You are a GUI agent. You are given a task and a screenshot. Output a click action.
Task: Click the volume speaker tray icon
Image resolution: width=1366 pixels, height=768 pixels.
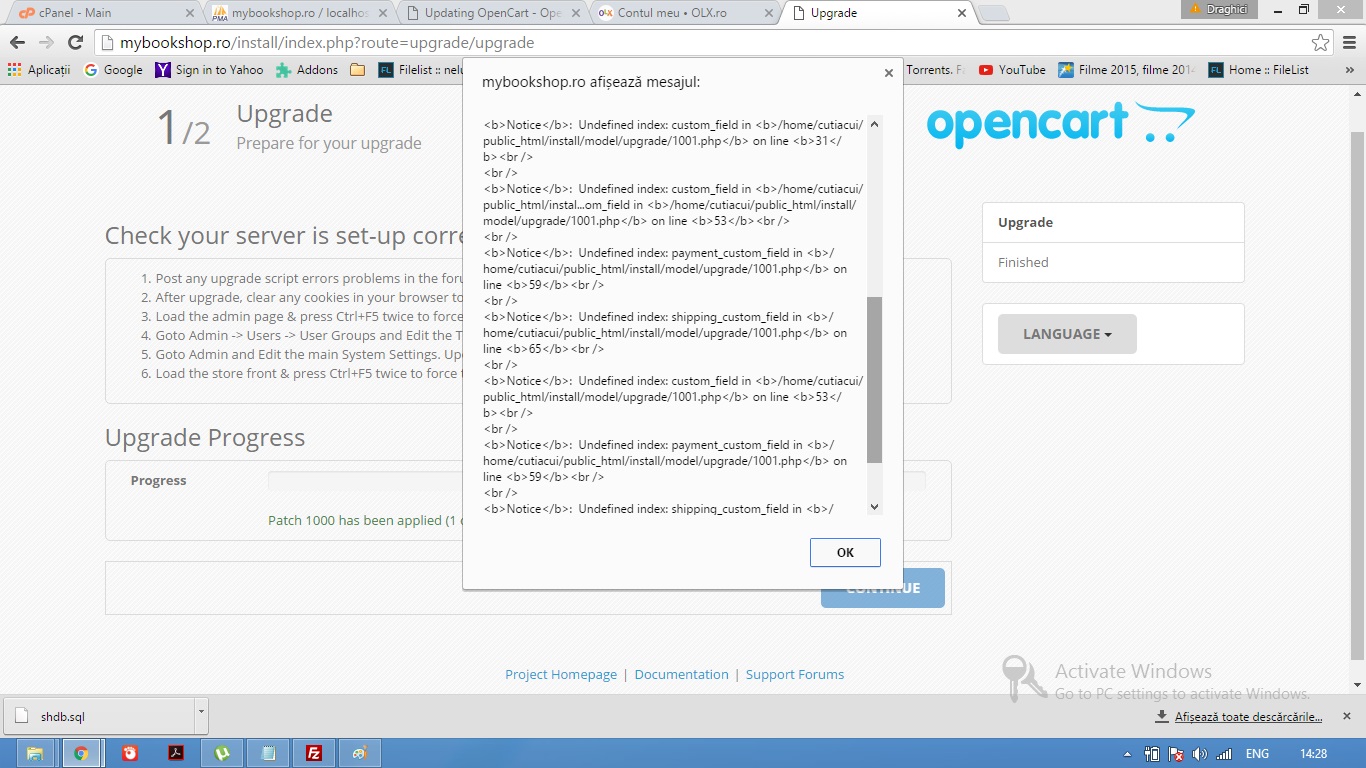coord(1200,754)
